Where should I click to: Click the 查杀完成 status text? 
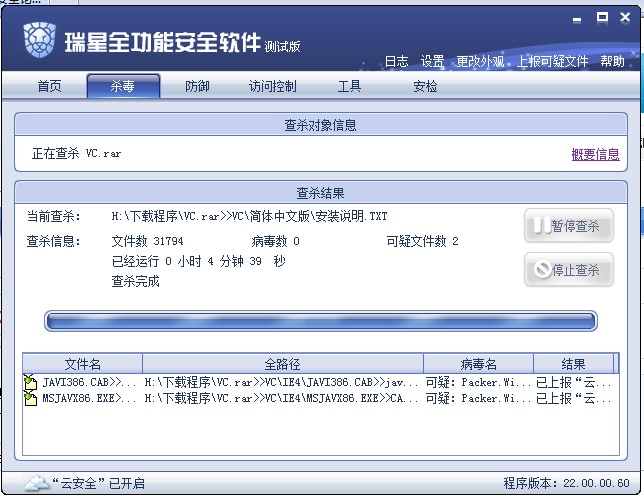click(x=135, y=281)
